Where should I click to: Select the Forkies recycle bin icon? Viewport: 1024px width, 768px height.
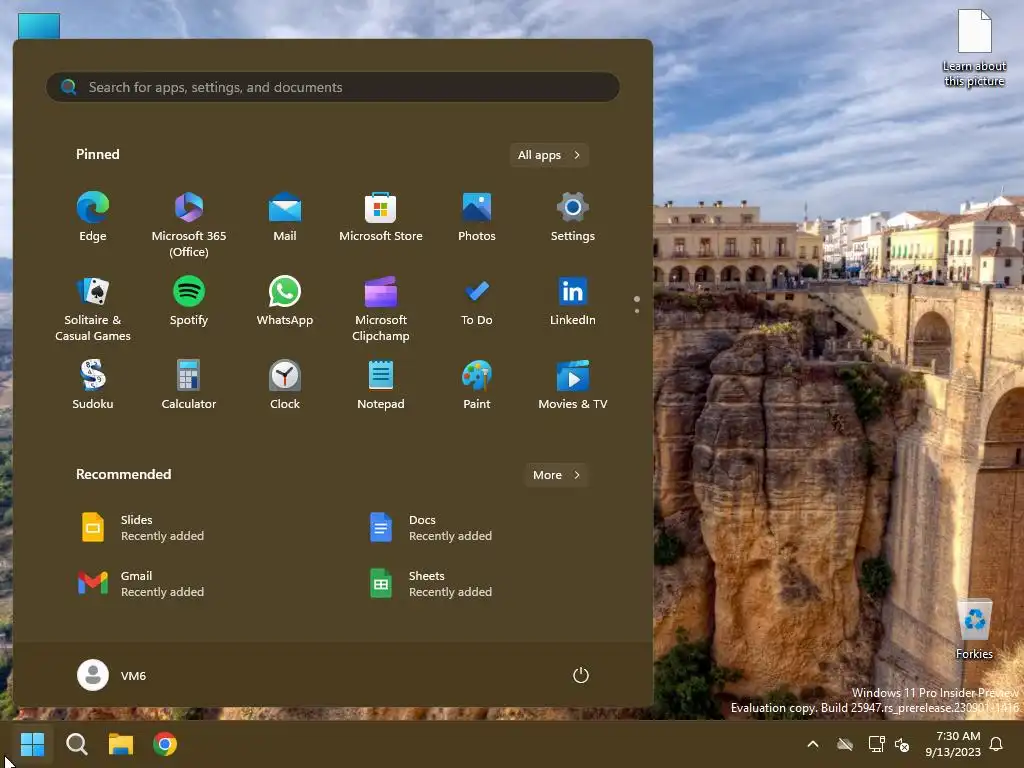click(x=974, y=629)
